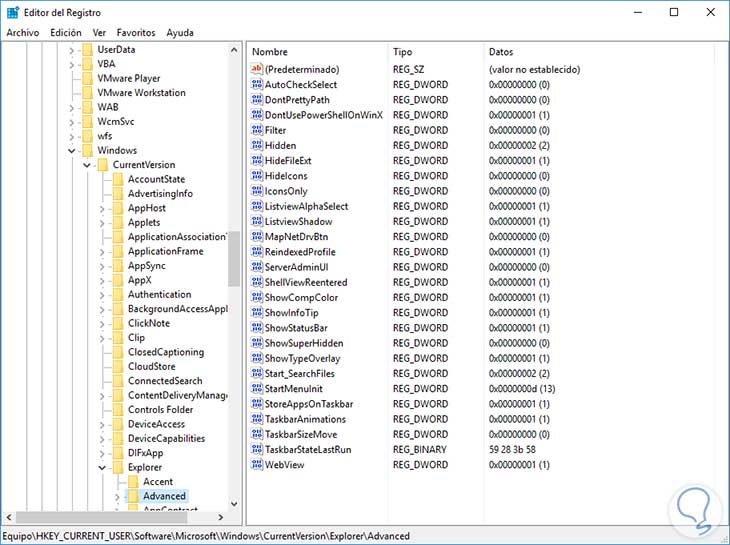Sort by the Datos column header
This screenshot has width=730, height=545.
point(598,52)
